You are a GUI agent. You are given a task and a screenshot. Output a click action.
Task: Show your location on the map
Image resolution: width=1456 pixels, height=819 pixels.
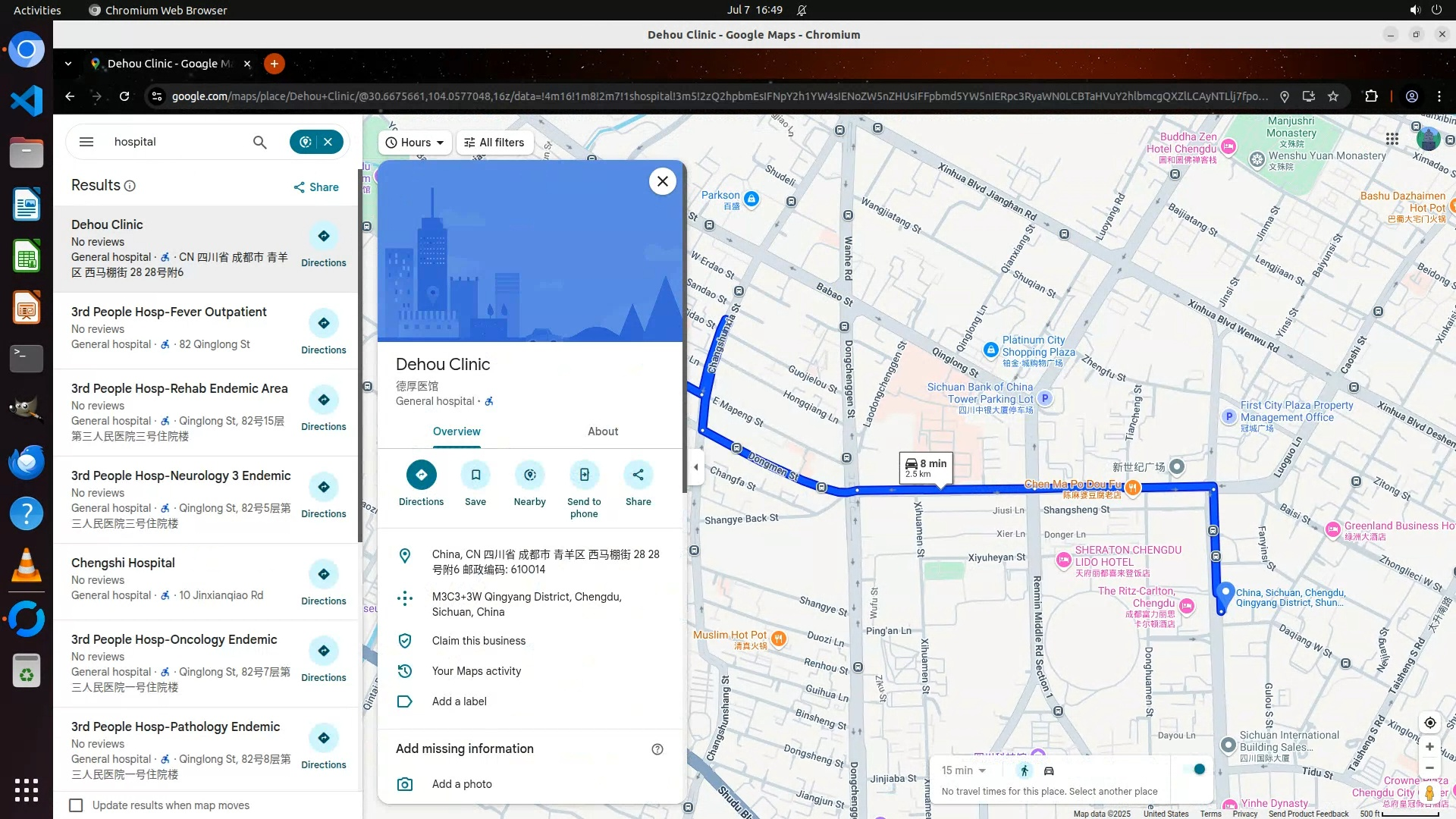coord(1429,723)
